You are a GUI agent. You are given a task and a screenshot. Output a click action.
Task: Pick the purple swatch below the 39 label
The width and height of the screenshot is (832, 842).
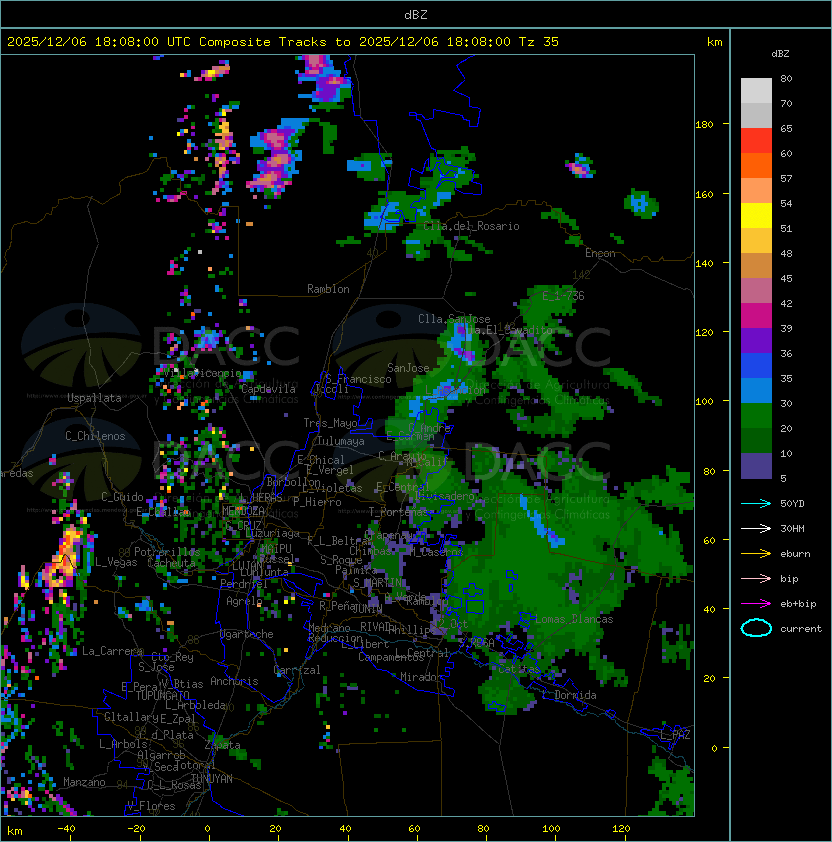click(756, 340)
